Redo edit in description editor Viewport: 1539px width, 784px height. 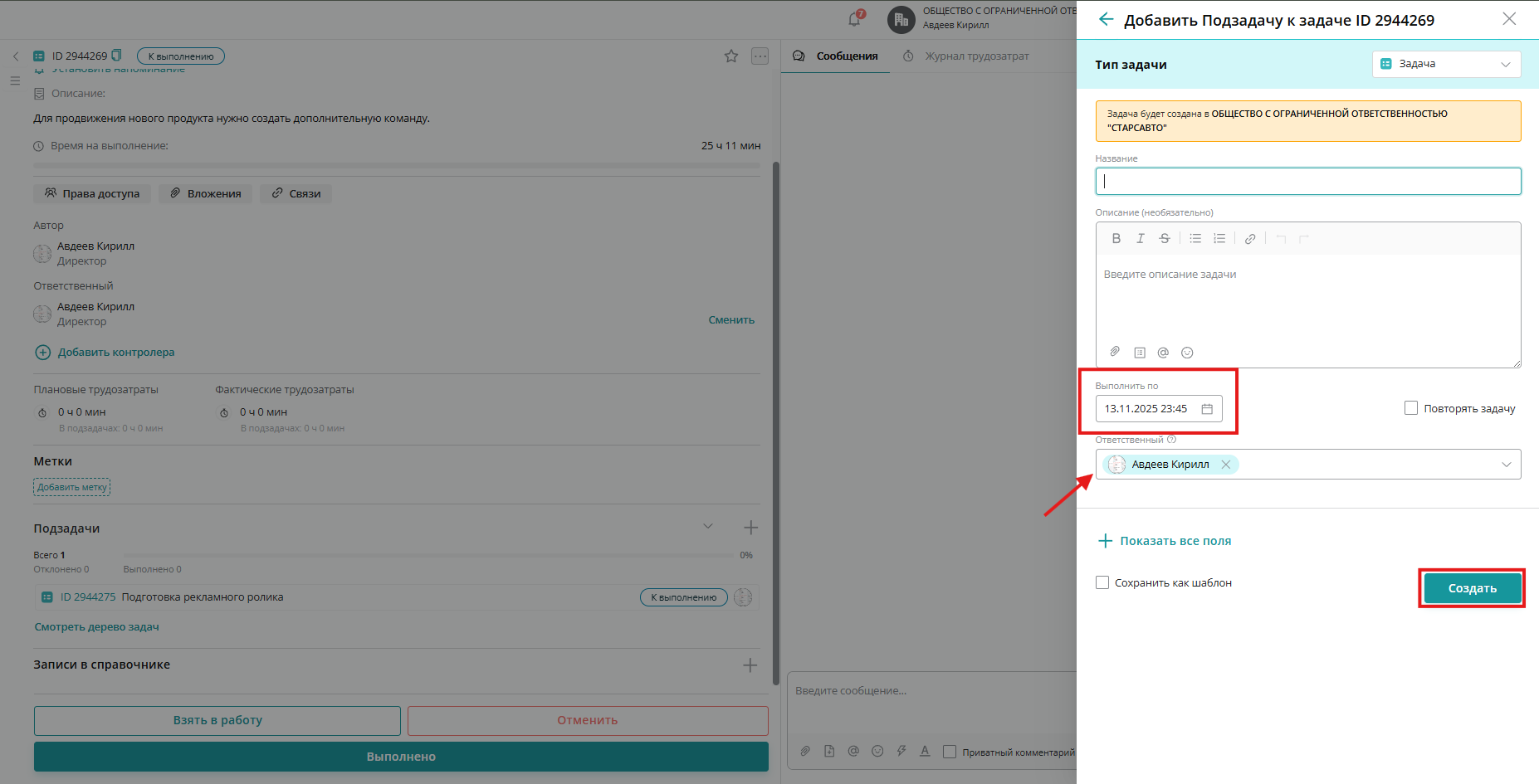(1304, 239)
